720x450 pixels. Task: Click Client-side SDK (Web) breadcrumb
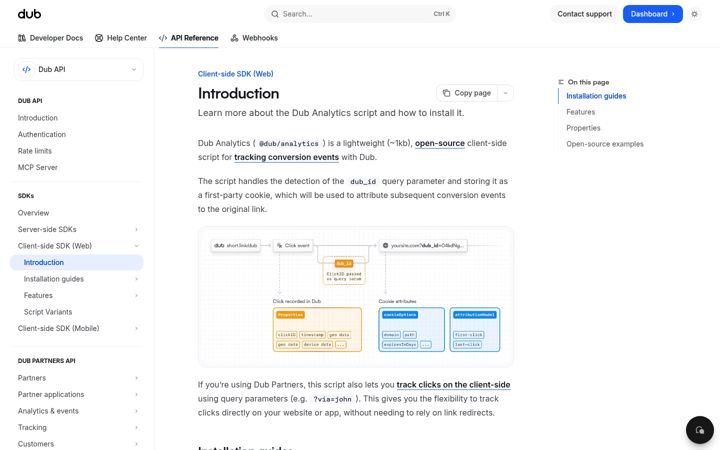point(236,74)
